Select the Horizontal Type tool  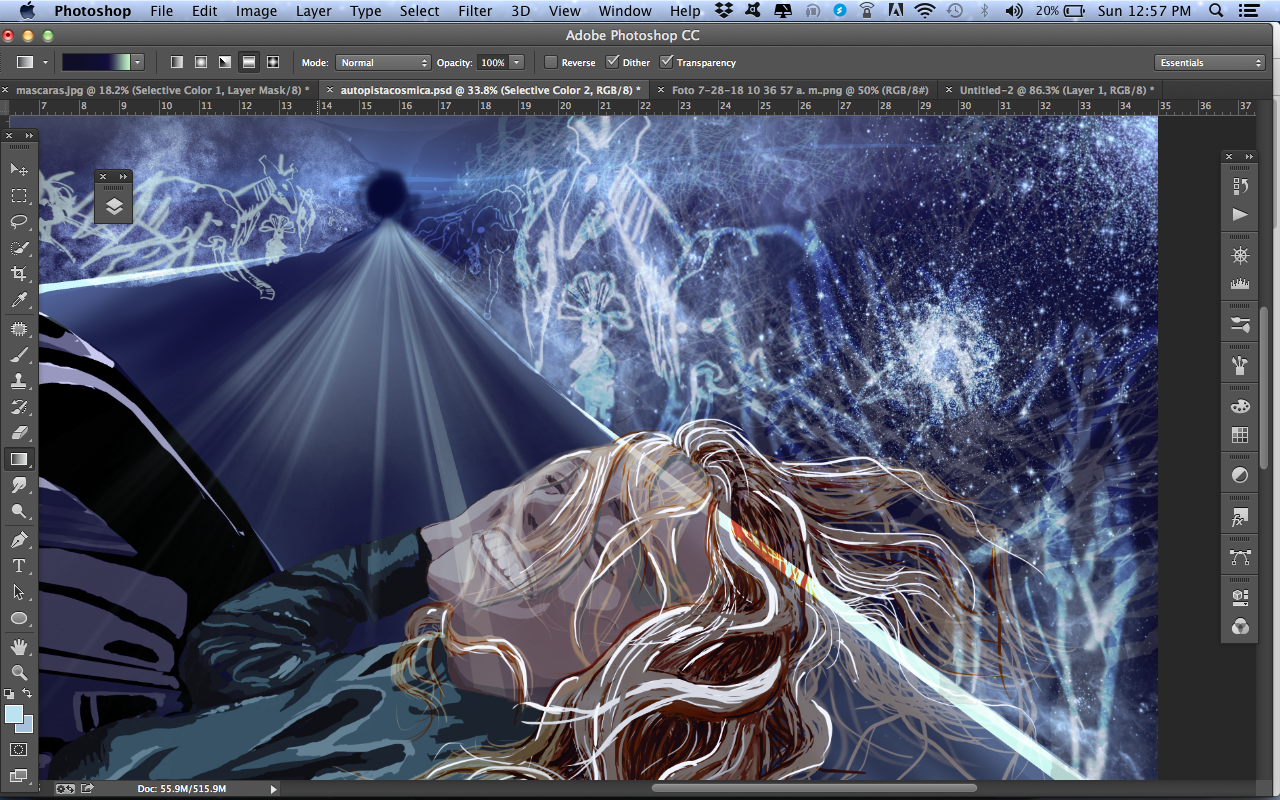[19, 566]
